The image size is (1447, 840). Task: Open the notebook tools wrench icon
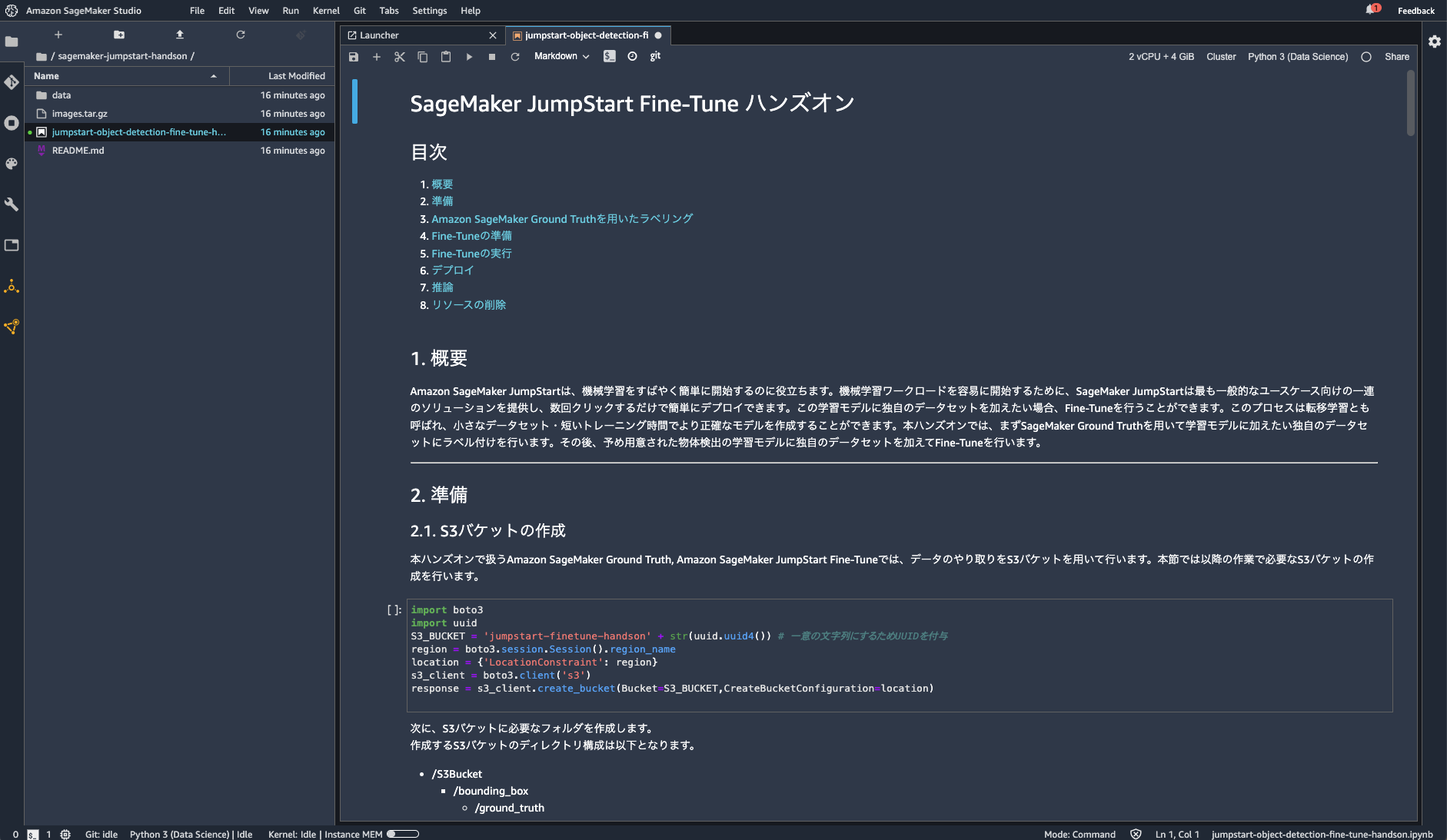point(12,204)
